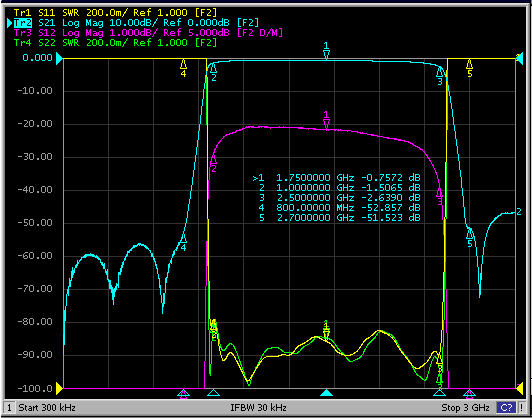Select the Tr4 S22 SWR trace label
The height and width of the screenshot is (418, 532).
click(x=115, y=43)
